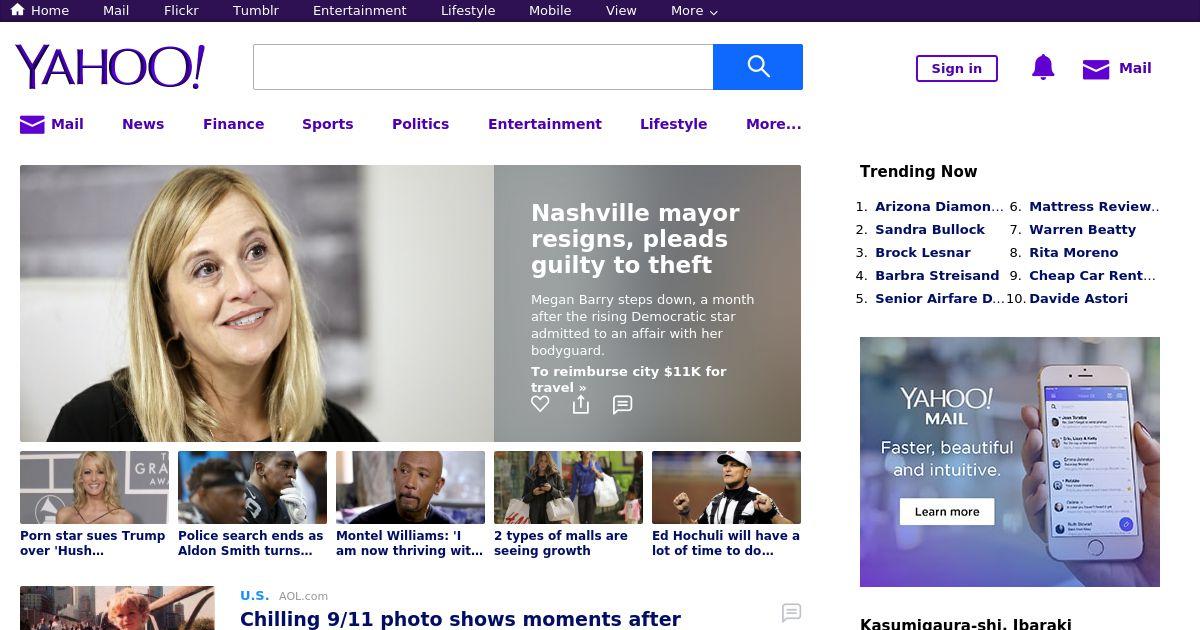The width and height of the screenshot is (1200, 630).
Task: Open Tumblr from the top bar
Action: pos(256,11)
